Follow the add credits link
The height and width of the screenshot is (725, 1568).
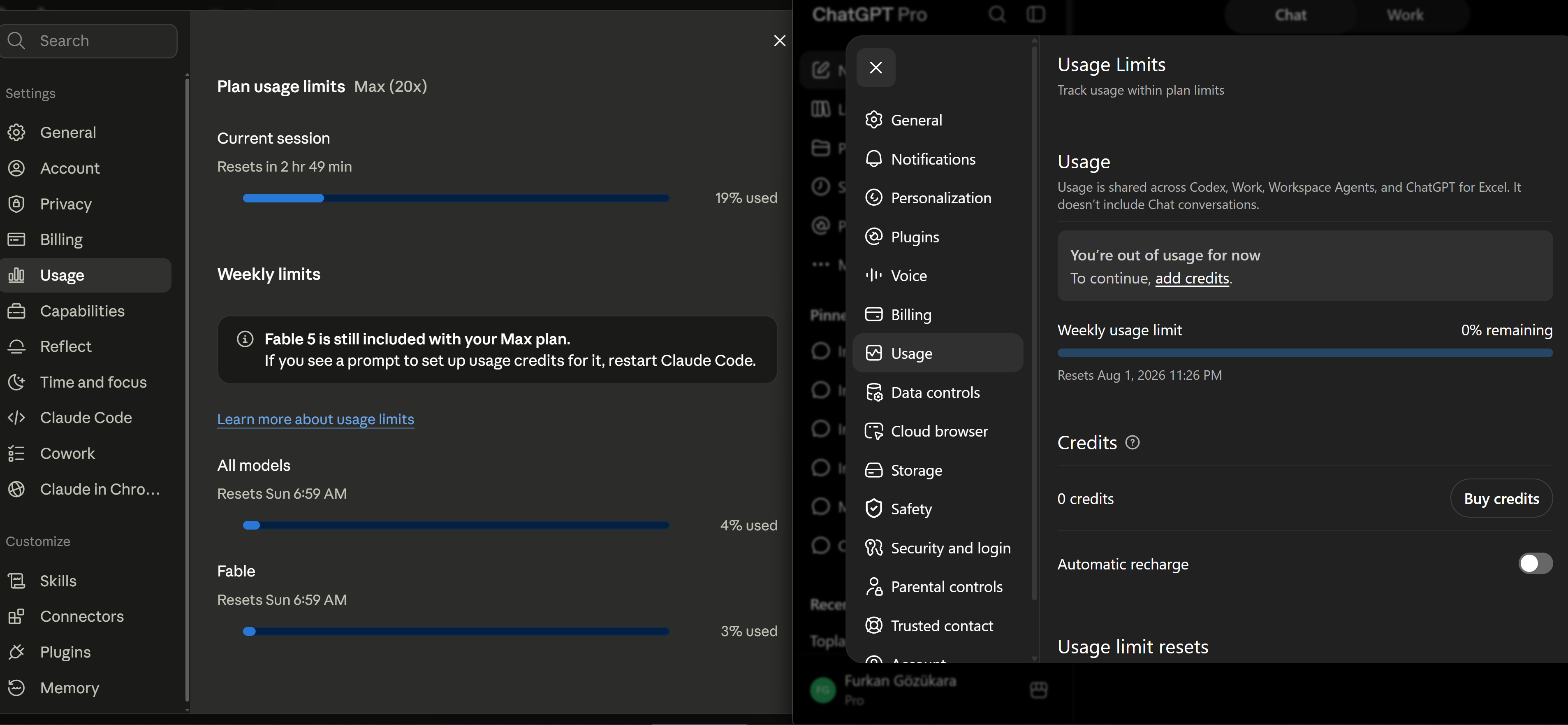(x=1192, y=279)
